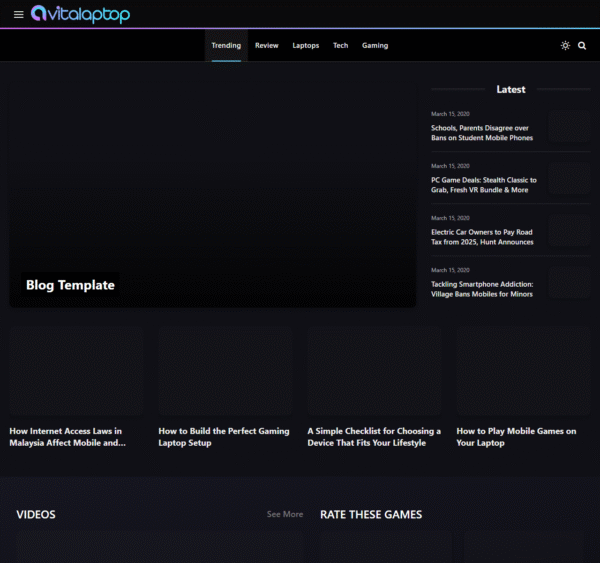Open Tackling Smartphone Addiction article
Screen dimensions: 600x563
coord(482,289)
